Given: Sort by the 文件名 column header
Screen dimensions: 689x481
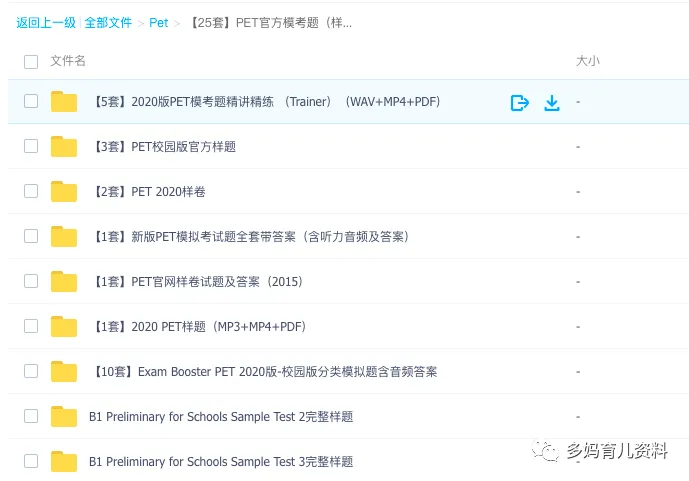Looking at the screenshot, I should coord(68,61).
